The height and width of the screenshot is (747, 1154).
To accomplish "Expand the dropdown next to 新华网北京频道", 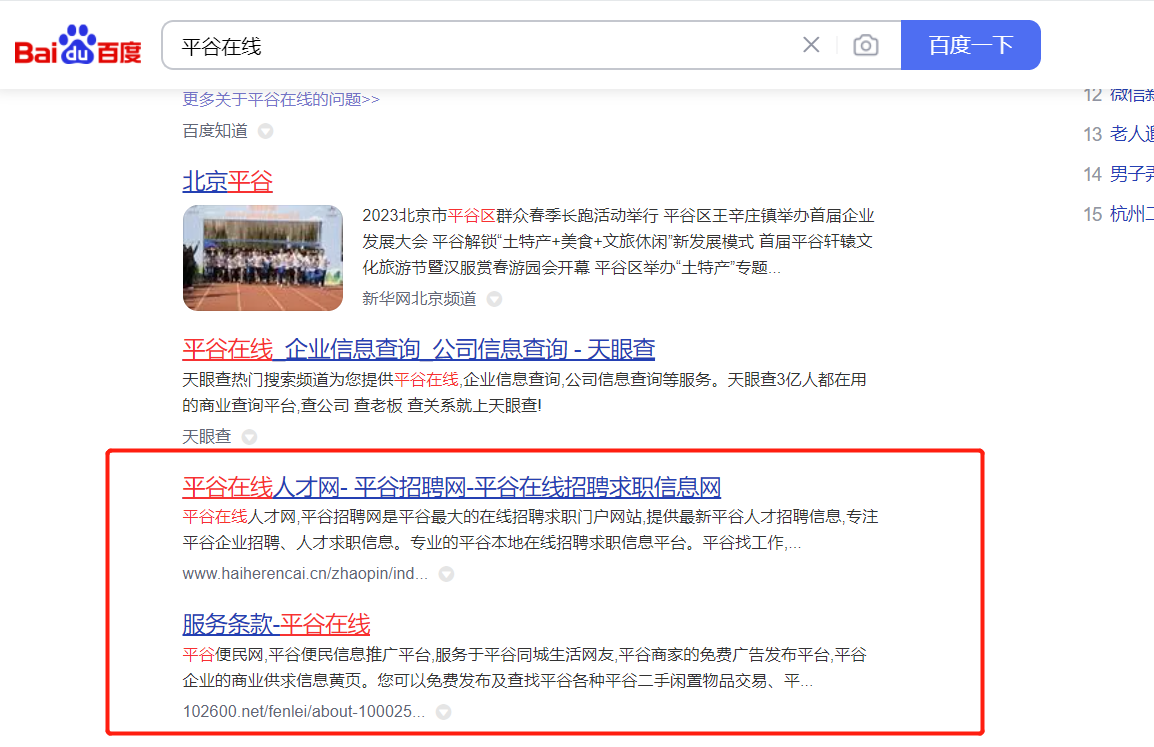I will point(495,299).
